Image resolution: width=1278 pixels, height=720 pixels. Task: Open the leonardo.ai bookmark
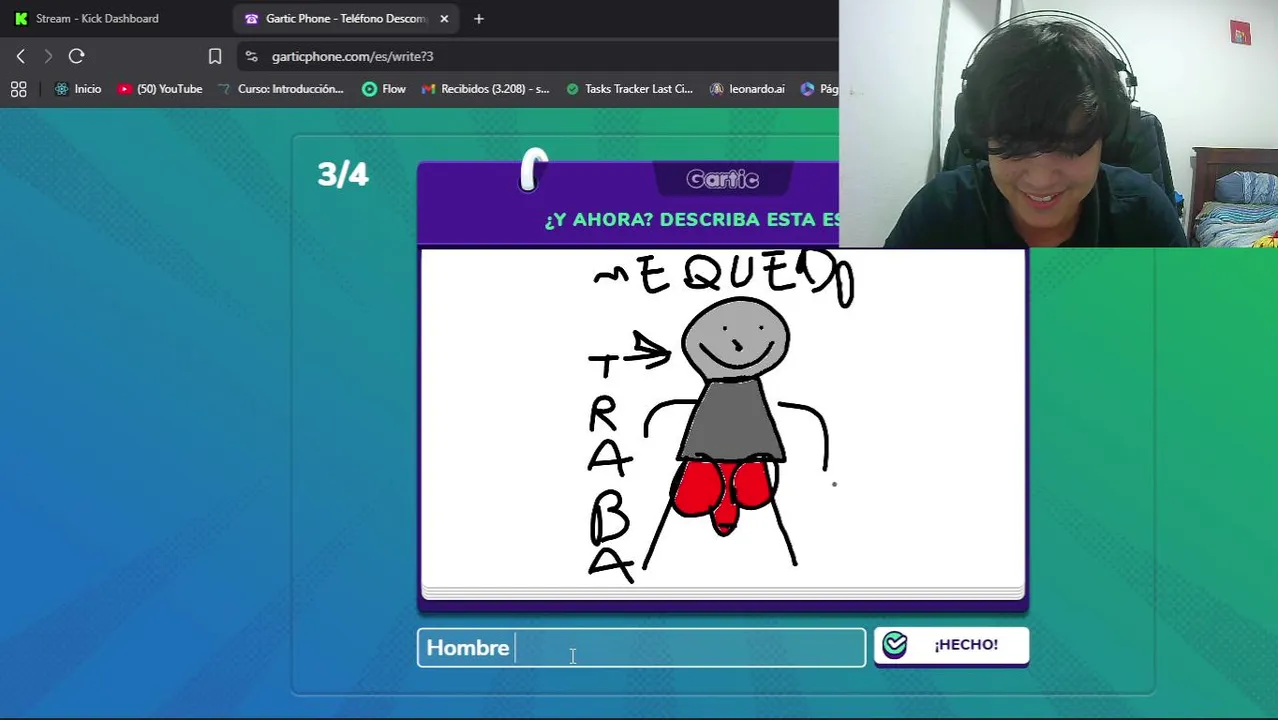click(747, 89)
